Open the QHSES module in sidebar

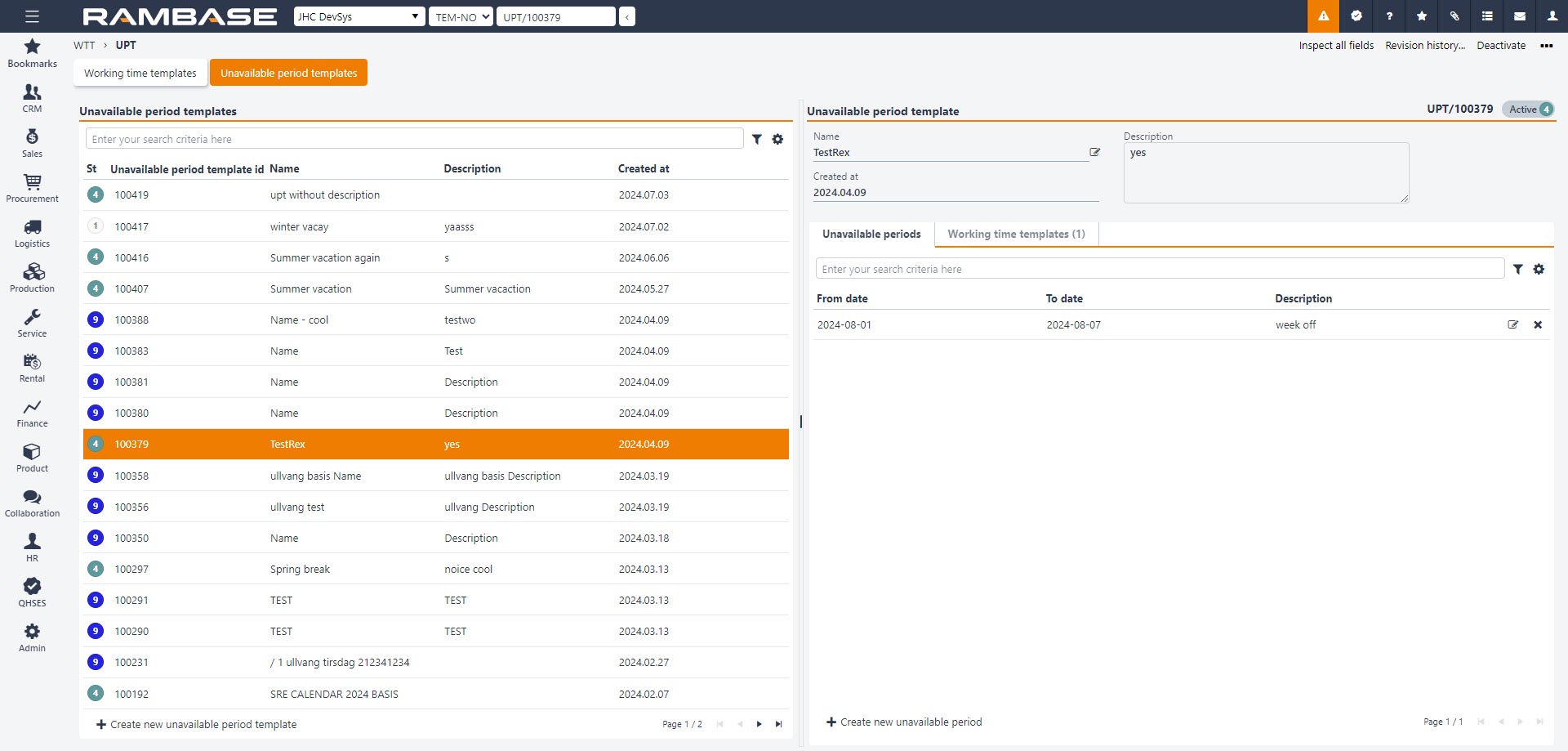click(32, 592)
